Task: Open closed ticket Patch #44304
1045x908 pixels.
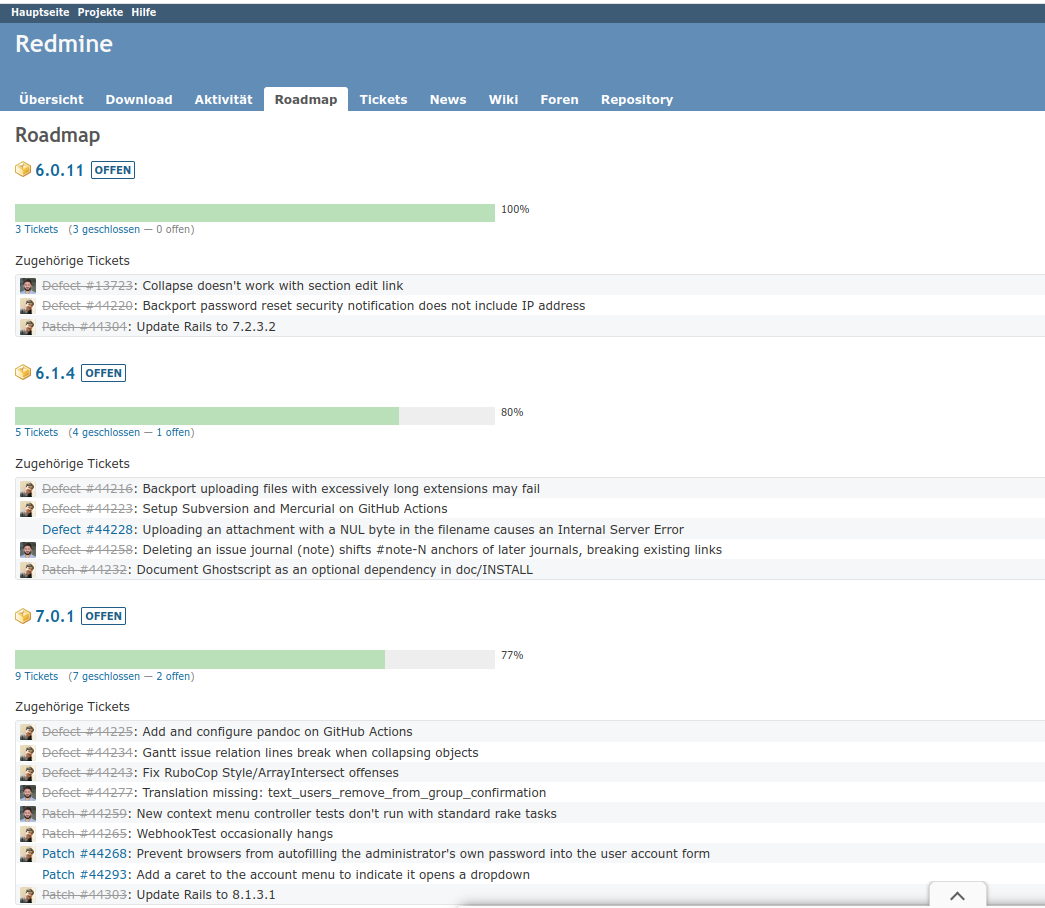Action: (85, 327)
